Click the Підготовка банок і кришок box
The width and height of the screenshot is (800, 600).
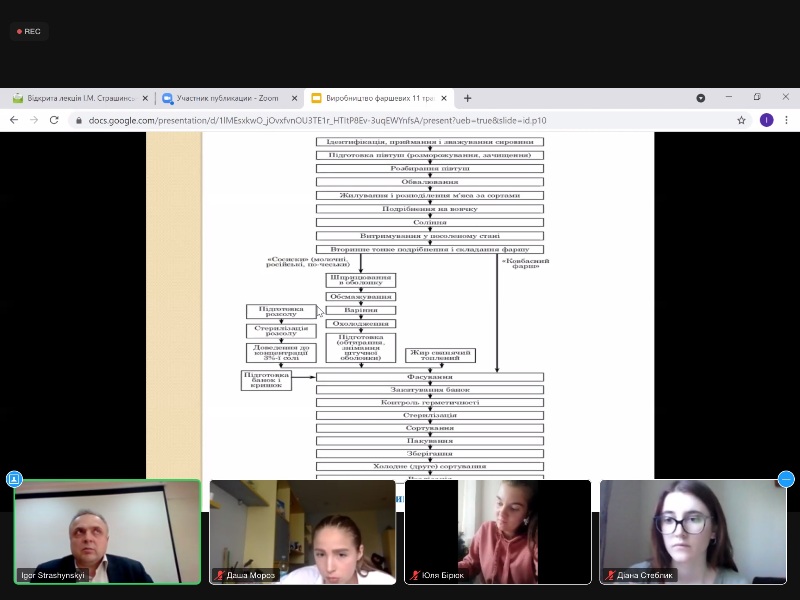pos(266,381)
